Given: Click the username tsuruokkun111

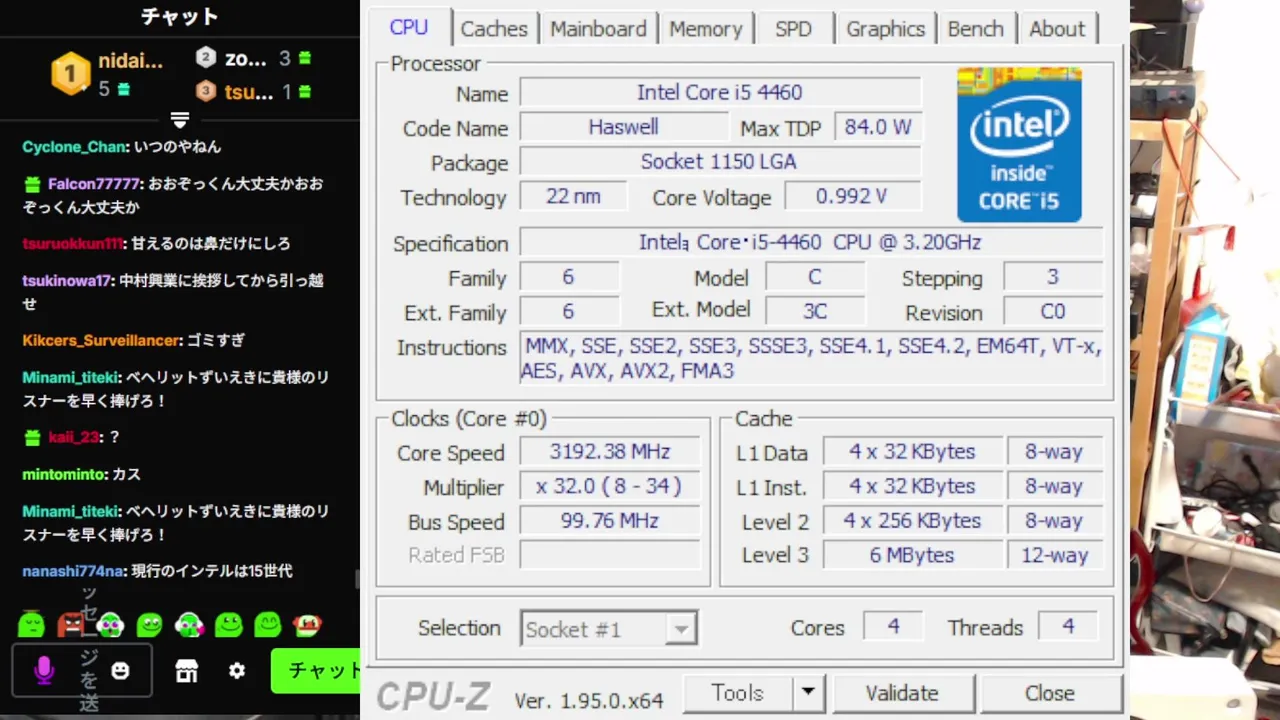Looking at the screenshot, I should pos(72,244).
